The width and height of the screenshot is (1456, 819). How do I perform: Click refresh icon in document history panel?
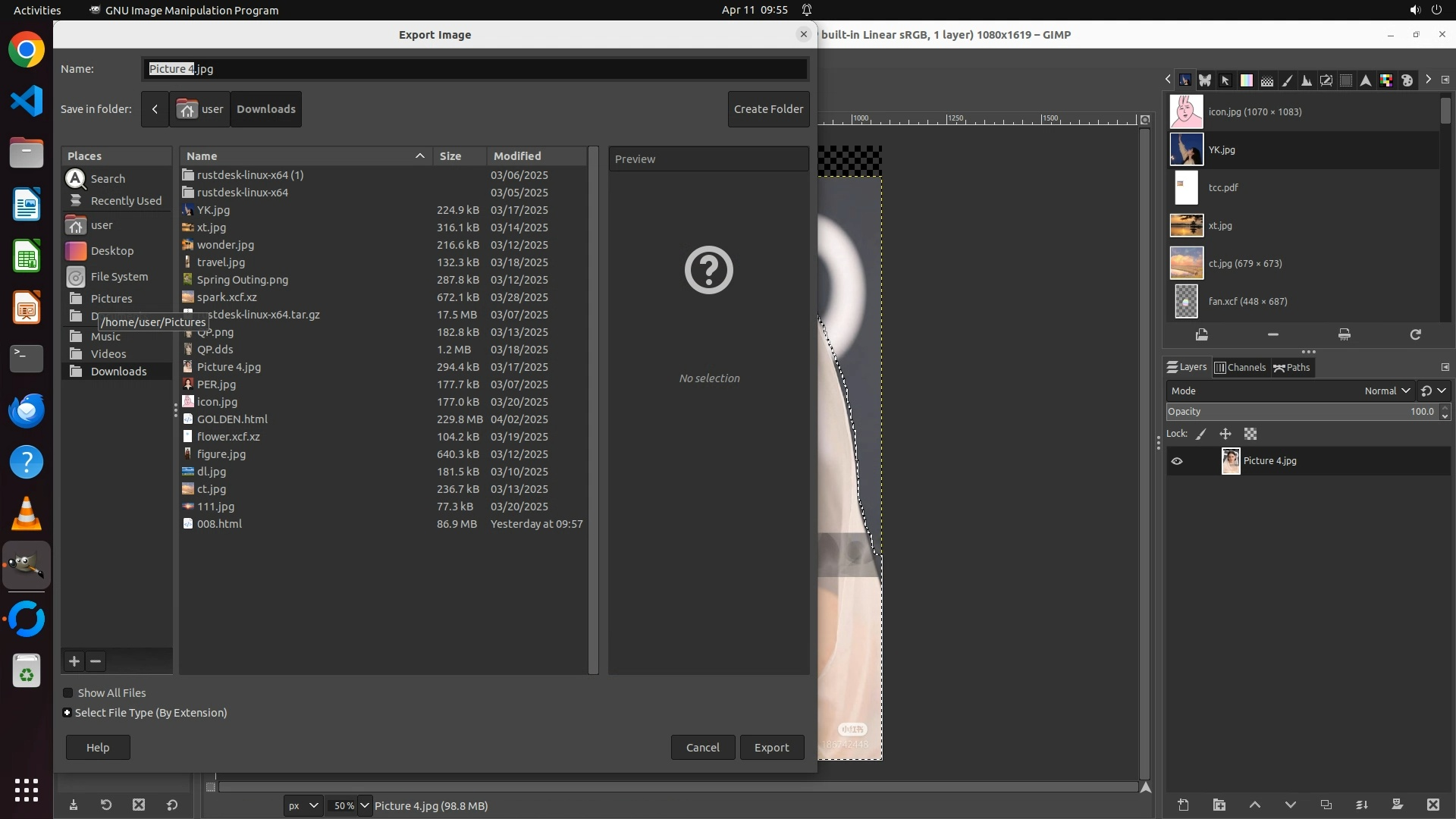coord(1415,334)
